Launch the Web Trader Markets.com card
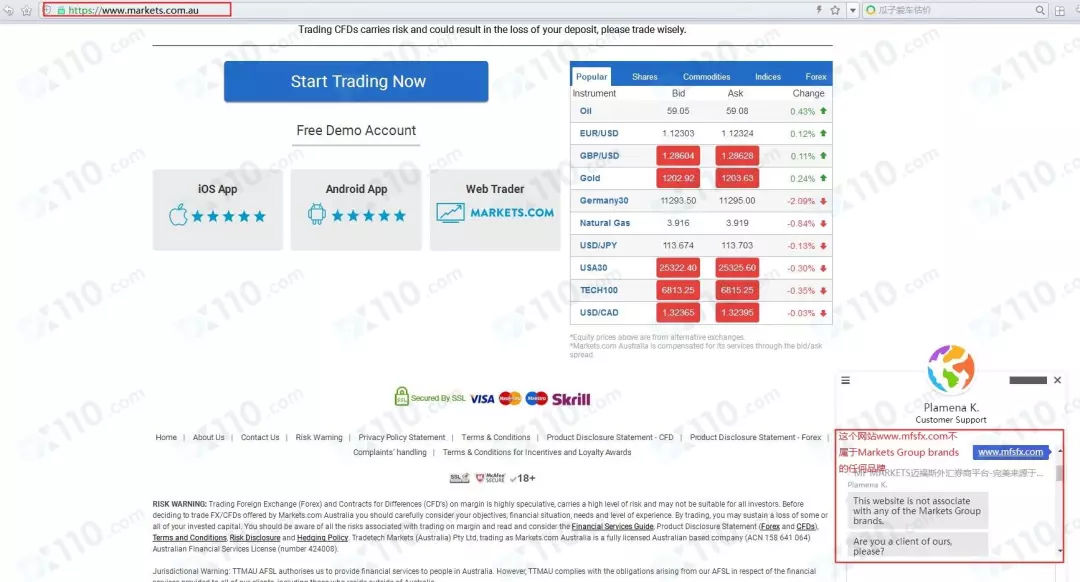 (x=495, y=209)
